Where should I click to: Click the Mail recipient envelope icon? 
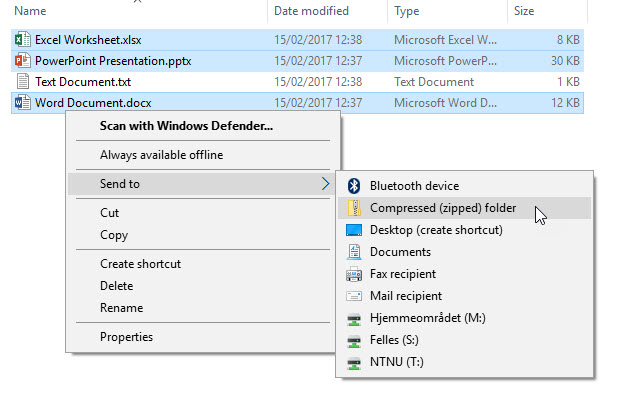tap(354, 296)
